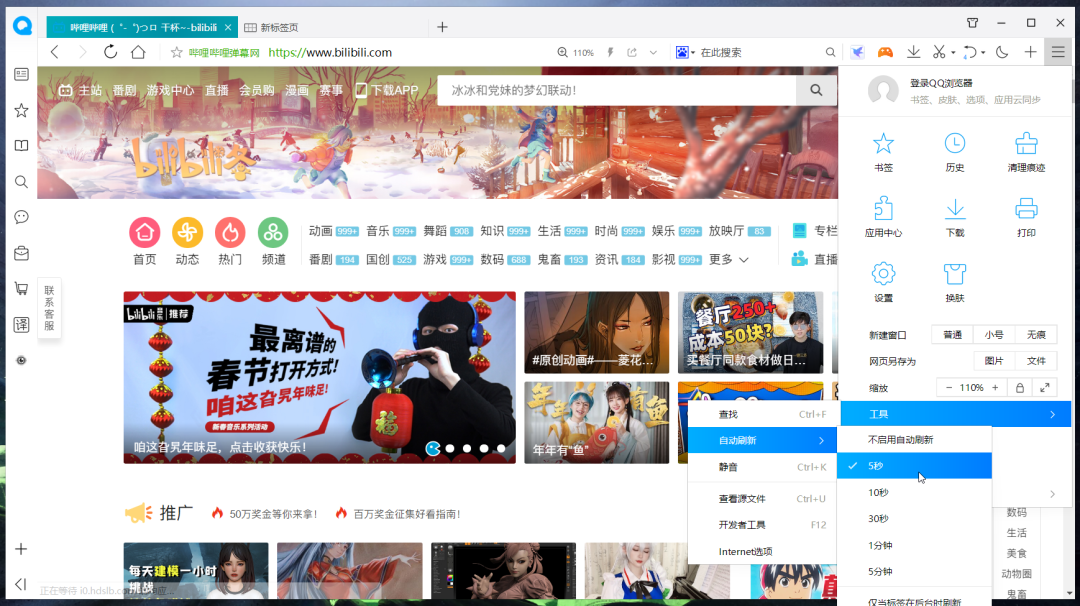Click the bilibili 热门 flame icon
This screenshot has width=1080, height=606.
[x=230, y=233]
